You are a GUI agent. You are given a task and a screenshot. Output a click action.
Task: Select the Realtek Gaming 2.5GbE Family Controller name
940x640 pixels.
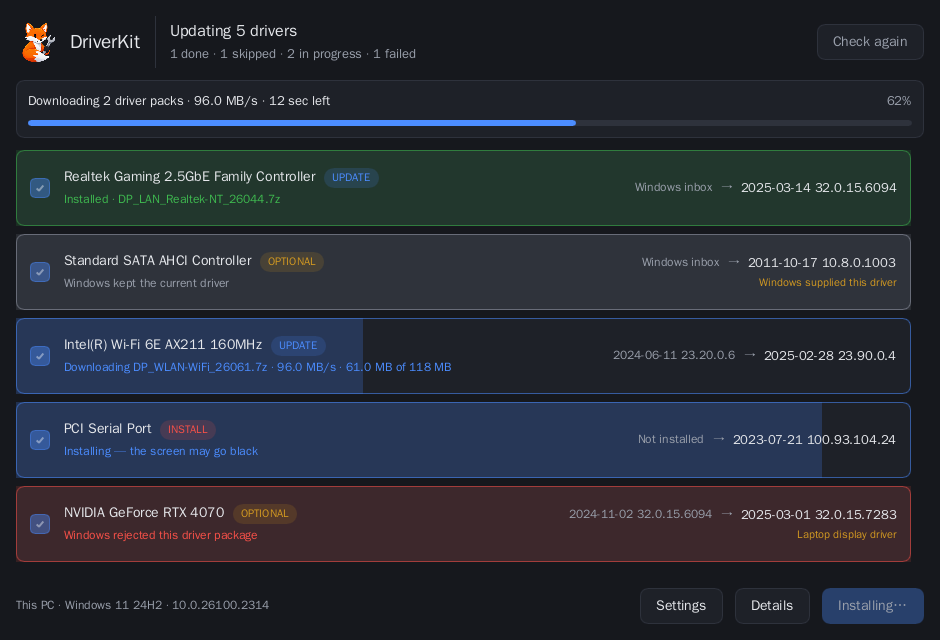point(189,177)
